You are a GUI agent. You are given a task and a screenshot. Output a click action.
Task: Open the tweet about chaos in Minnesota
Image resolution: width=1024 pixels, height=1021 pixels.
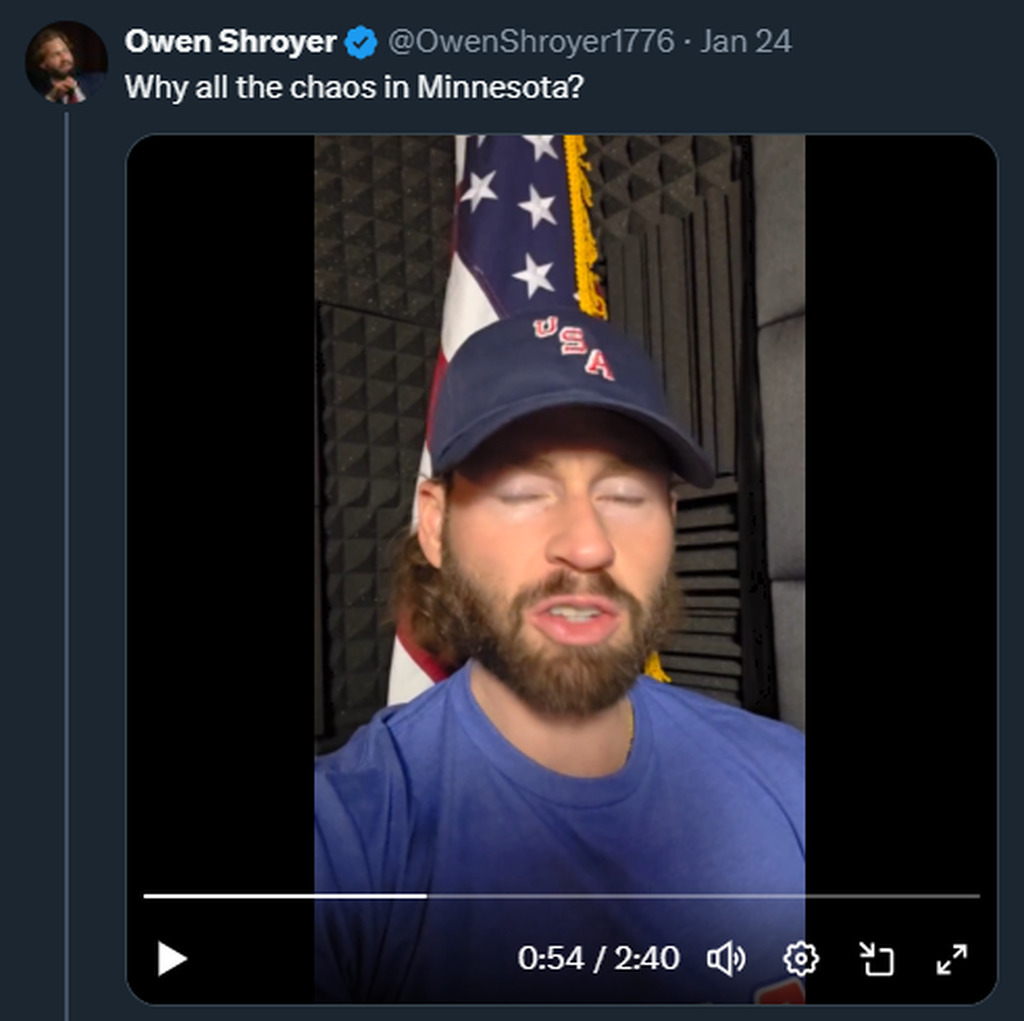pos(354,87)
